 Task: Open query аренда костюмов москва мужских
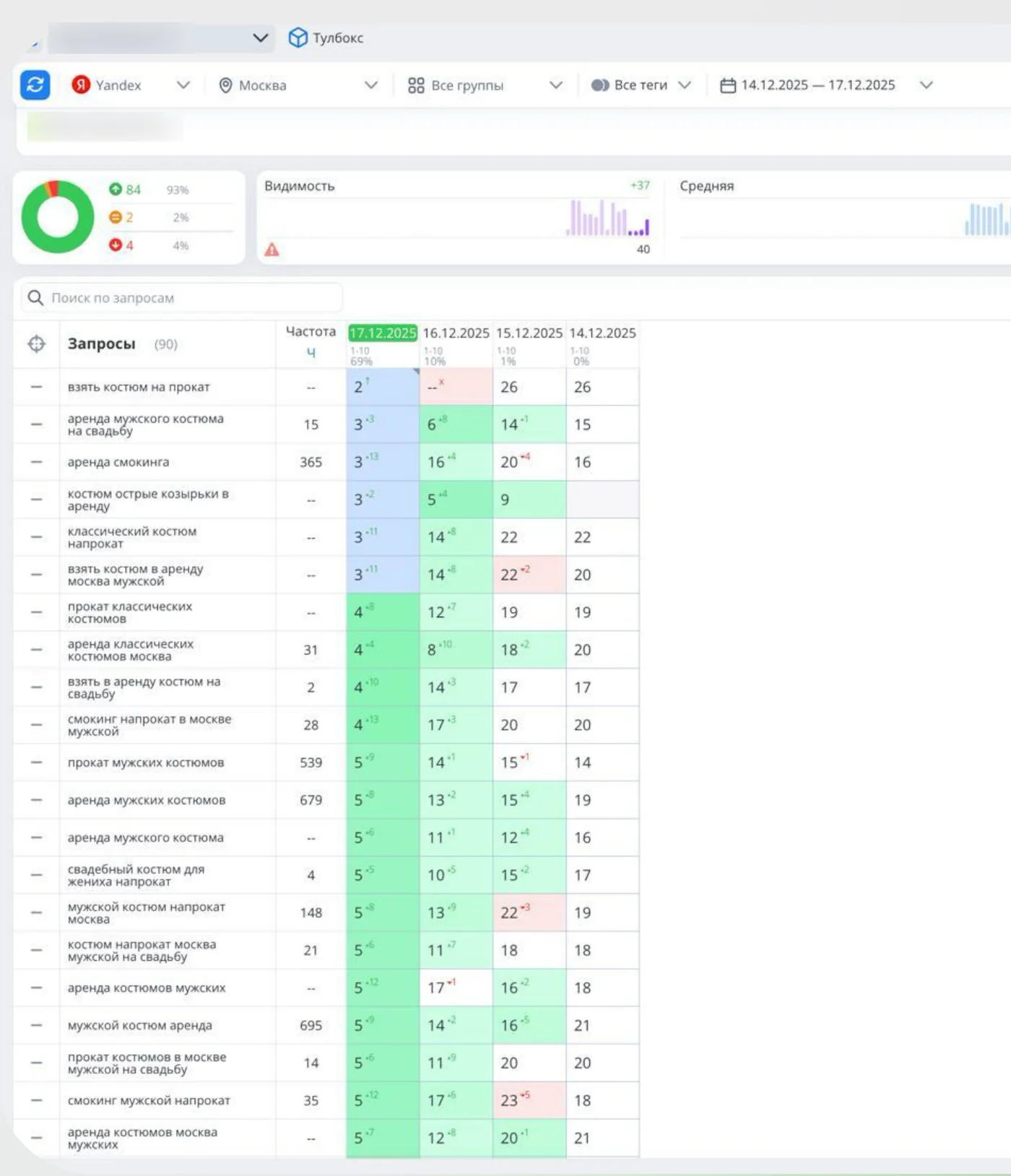click(x=142, y=1138)
